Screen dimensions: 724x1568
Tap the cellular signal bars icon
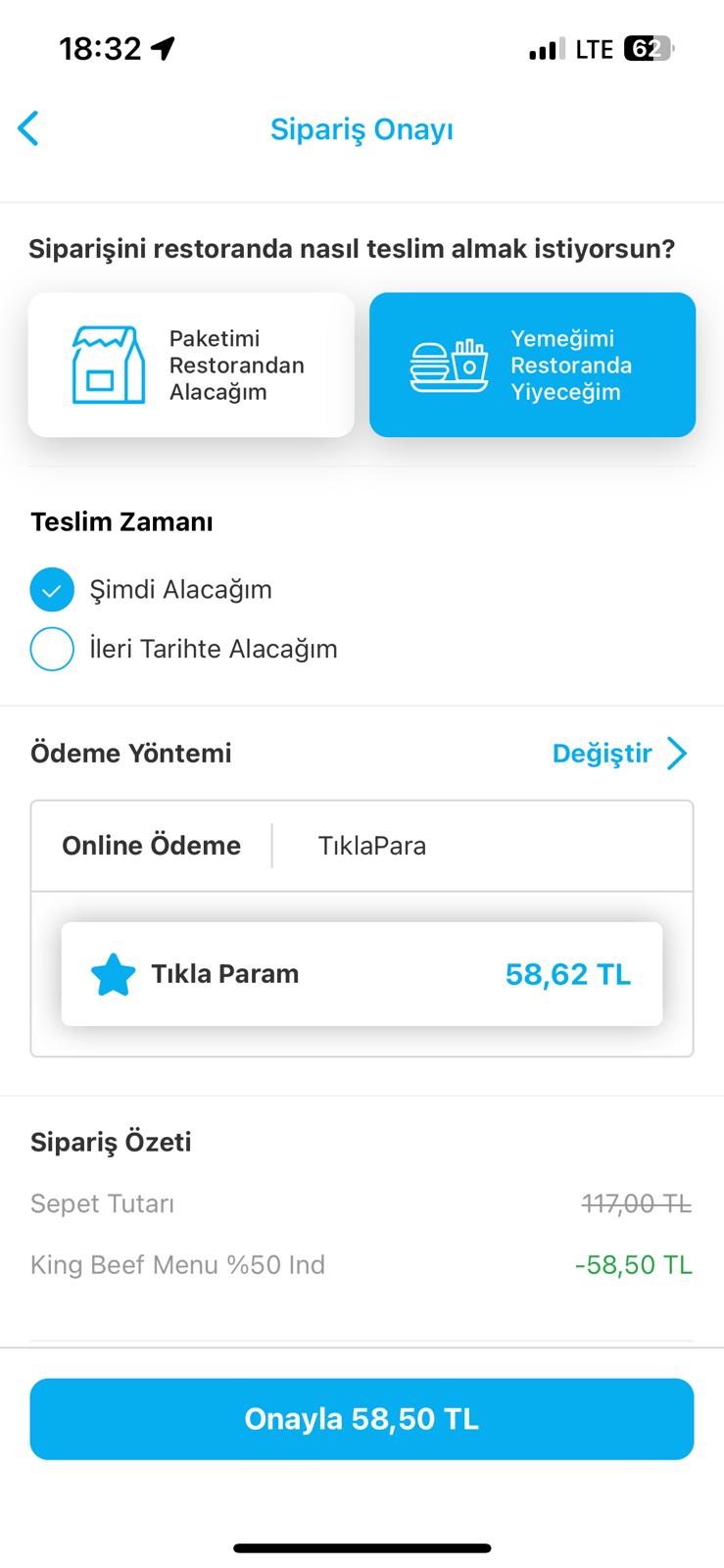click(x=546, y=49)
